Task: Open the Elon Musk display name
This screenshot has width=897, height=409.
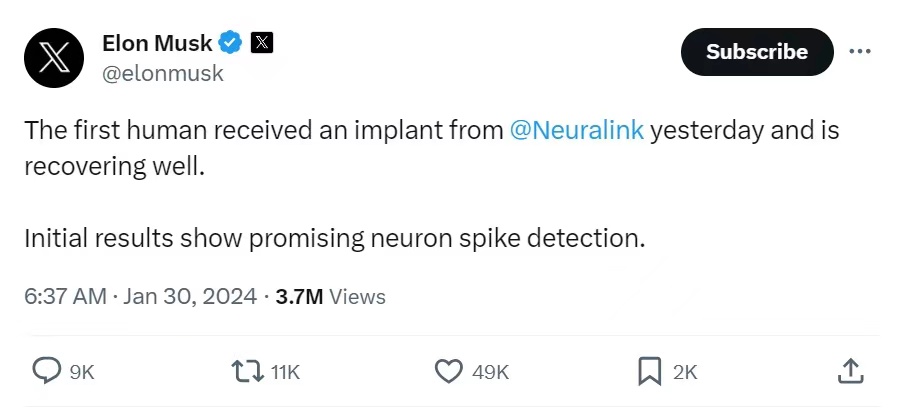Action: pyautogui.click(x=157, y=43)
